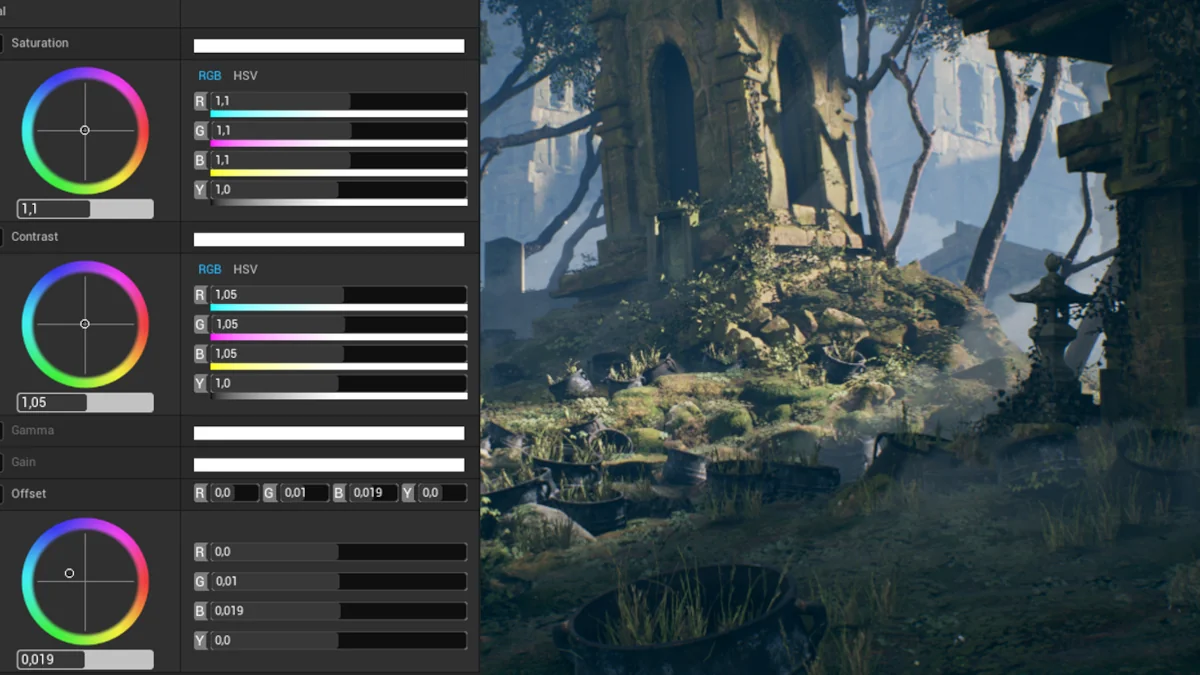Adjust the Offset Y slider below the wheel

pos(338,640)
